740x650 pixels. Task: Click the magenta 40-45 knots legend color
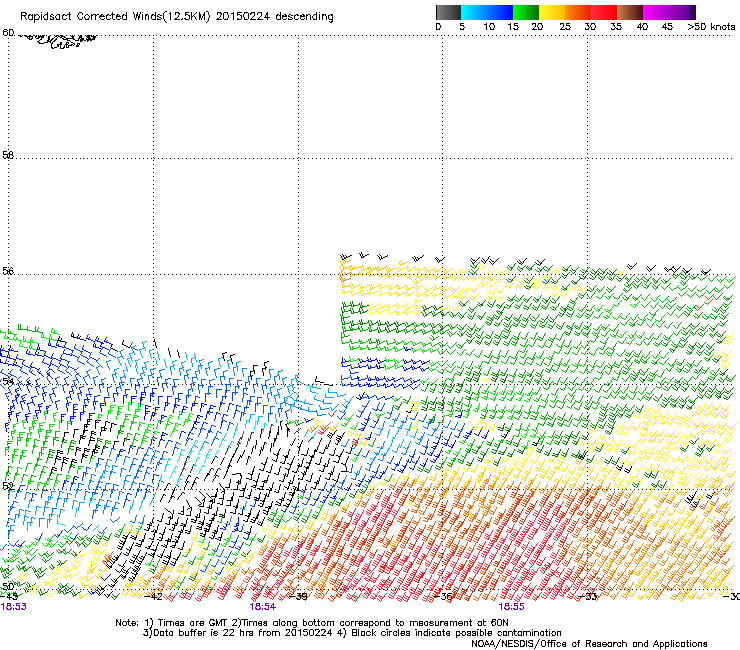tap(656, 12)
